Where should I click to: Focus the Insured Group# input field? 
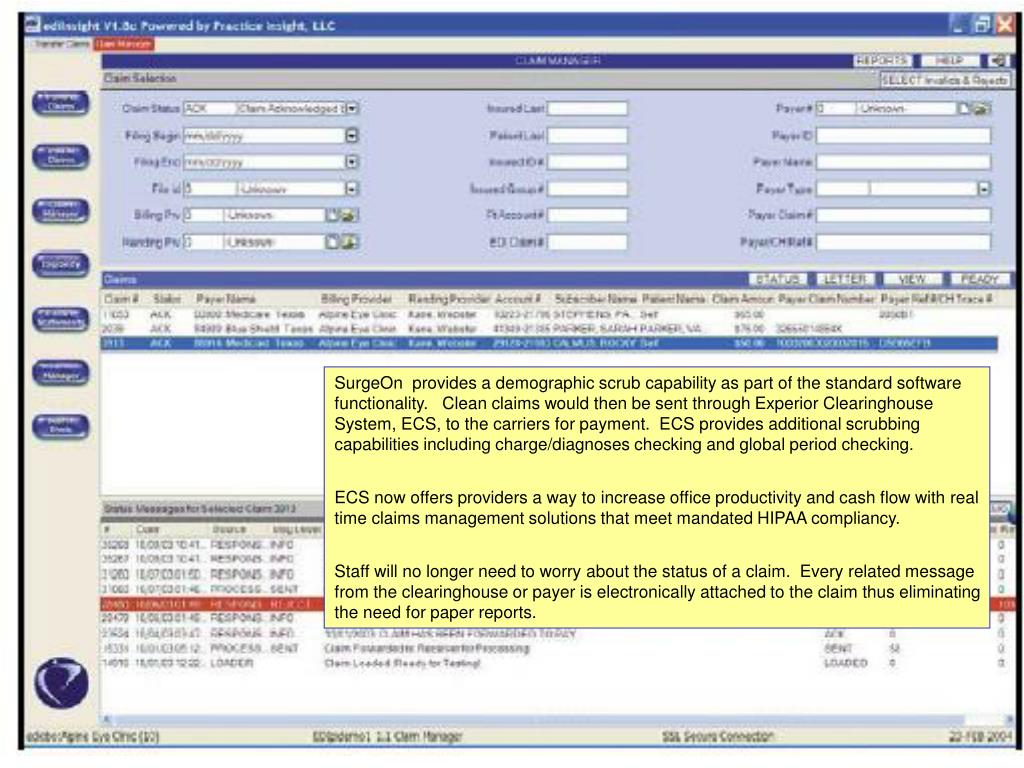[587, 189]
